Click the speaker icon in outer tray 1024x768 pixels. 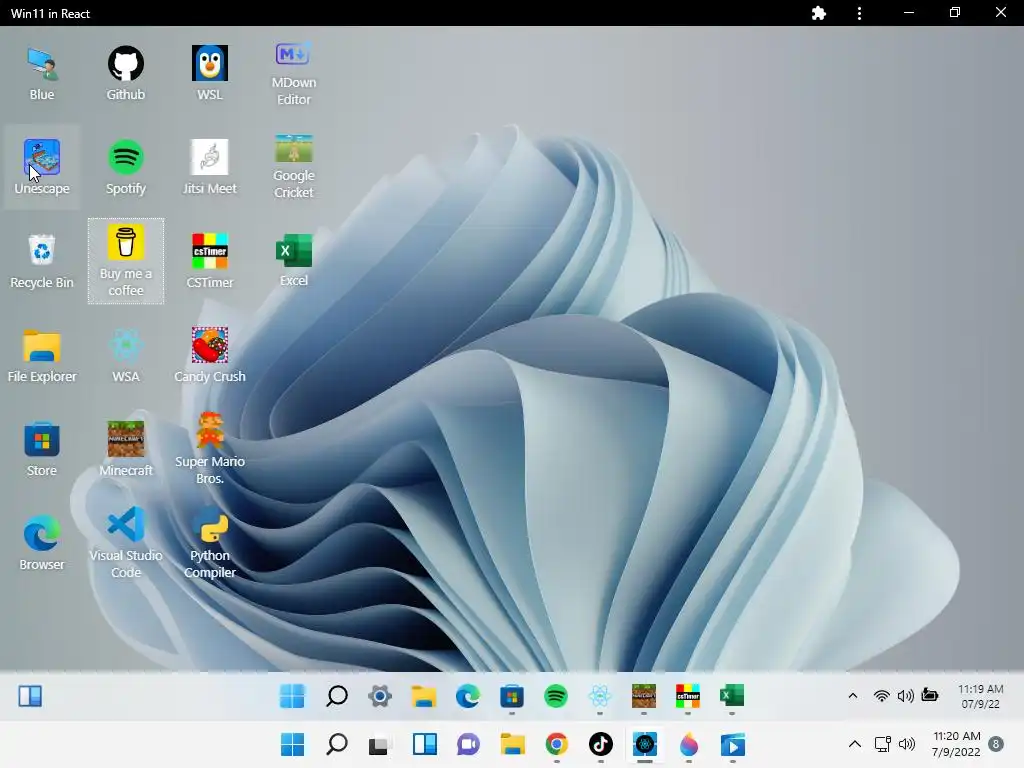[x=906, y=744]
